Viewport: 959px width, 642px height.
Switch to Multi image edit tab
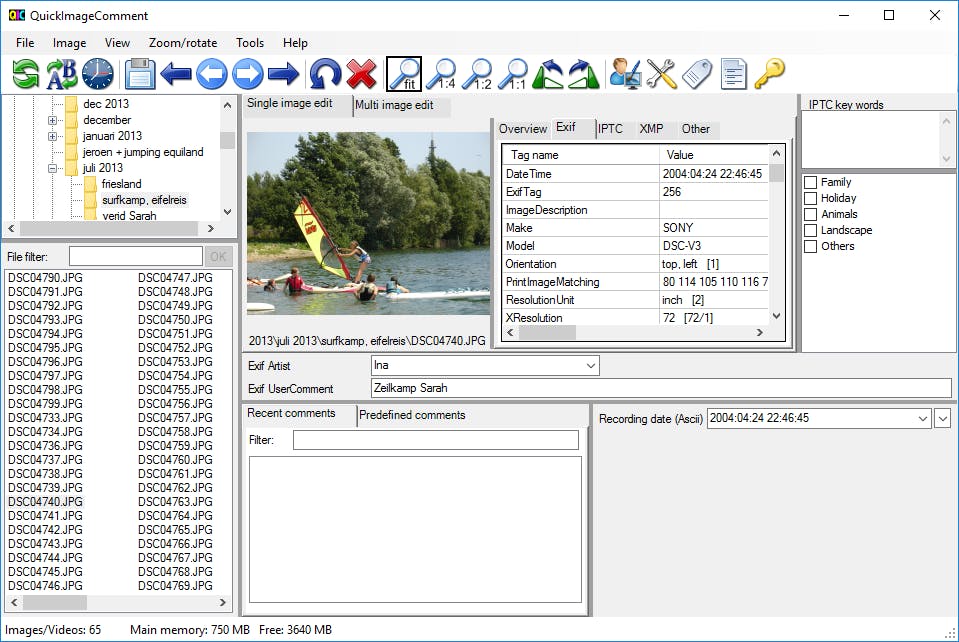tap(396, 105)
